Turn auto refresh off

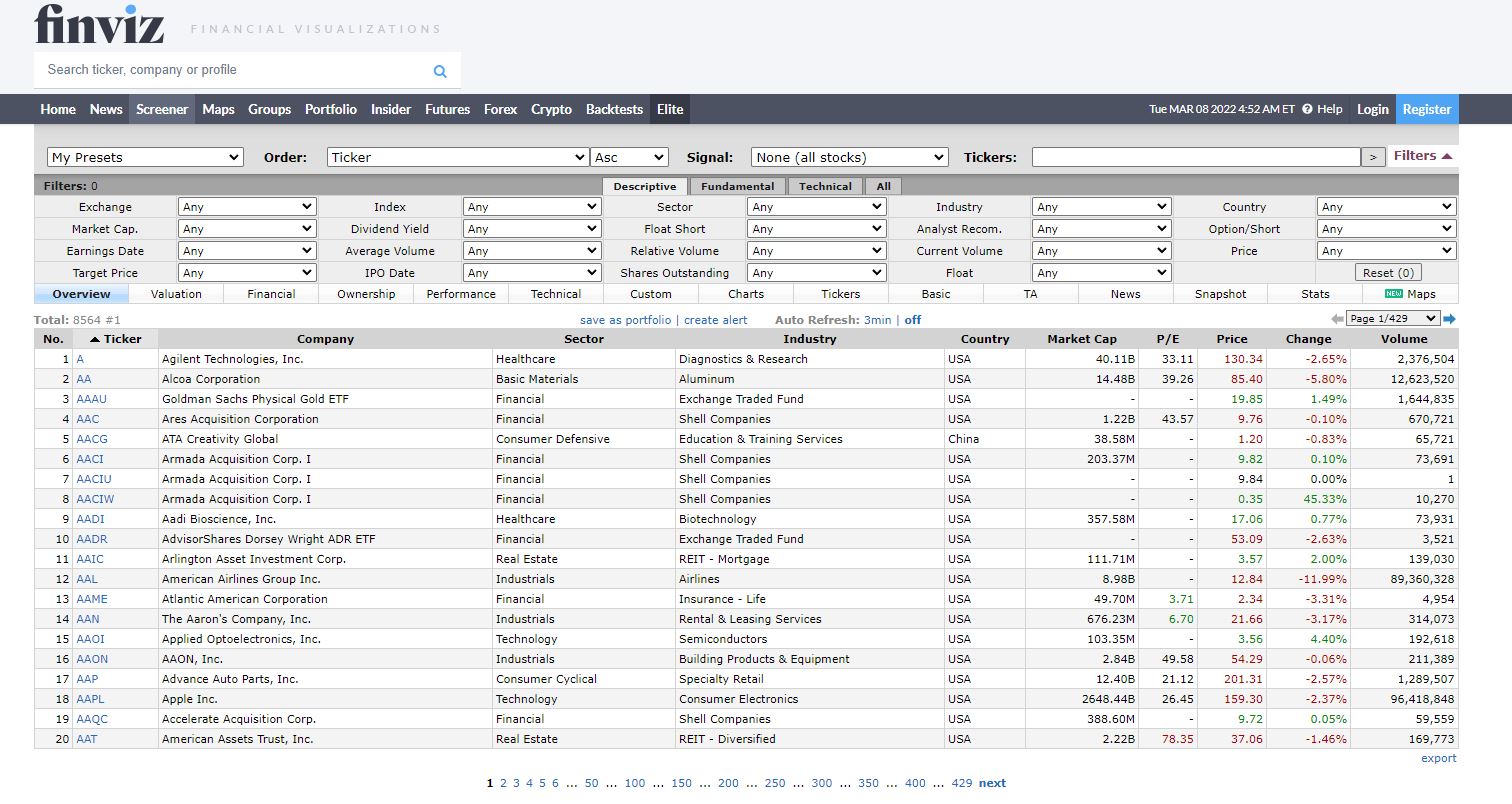pos(913,320)
